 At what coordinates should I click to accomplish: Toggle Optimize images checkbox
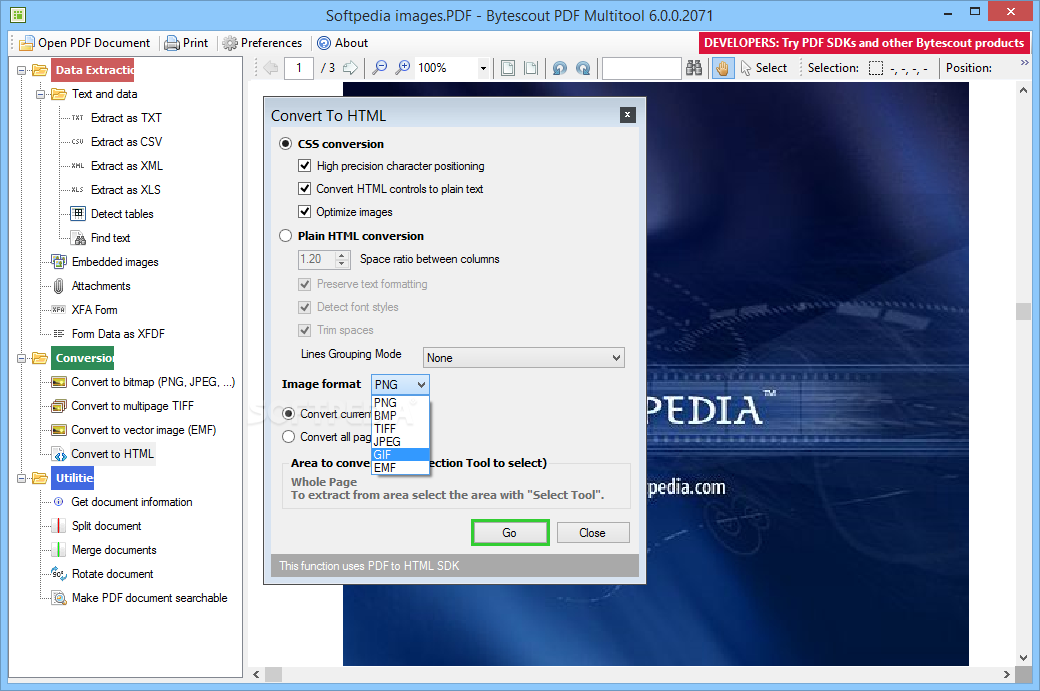304,212
